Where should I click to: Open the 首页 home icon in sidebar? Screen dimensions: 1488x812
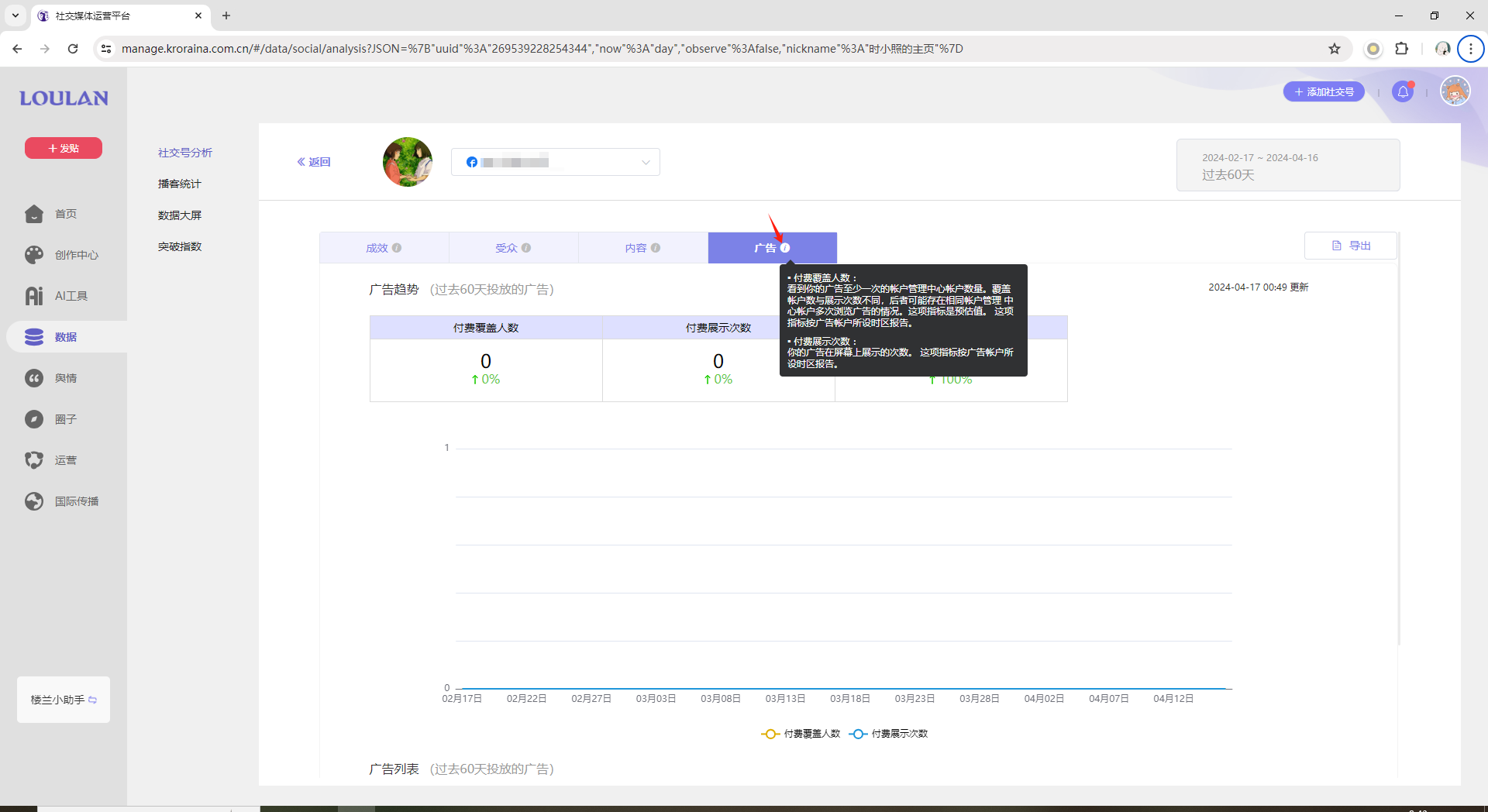[34, 214]
